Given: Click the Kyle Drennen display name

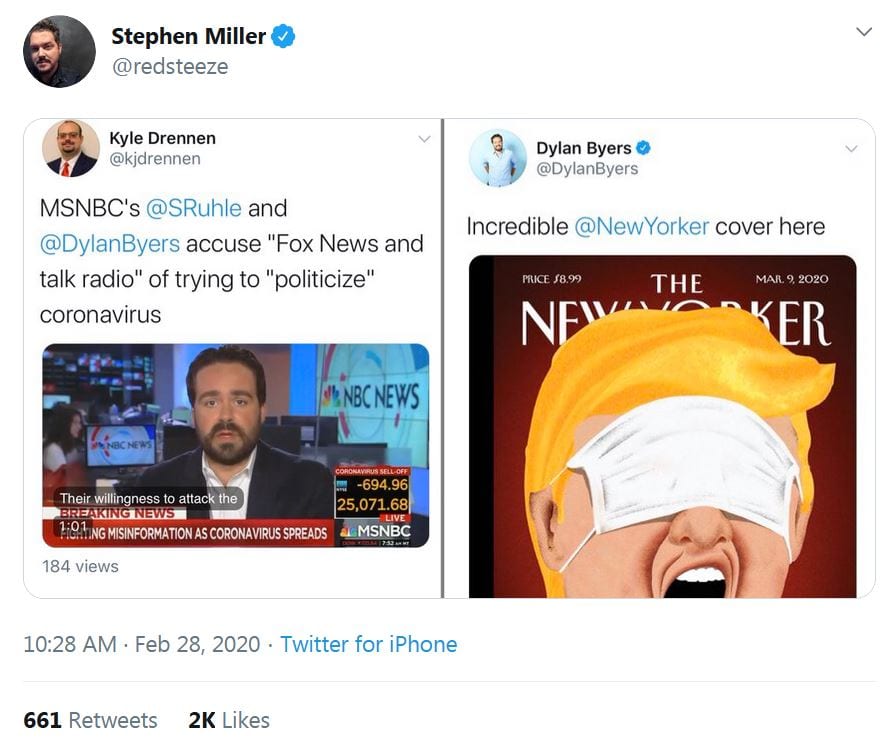Looking at the screenshot, I should (x=162, y=138).
